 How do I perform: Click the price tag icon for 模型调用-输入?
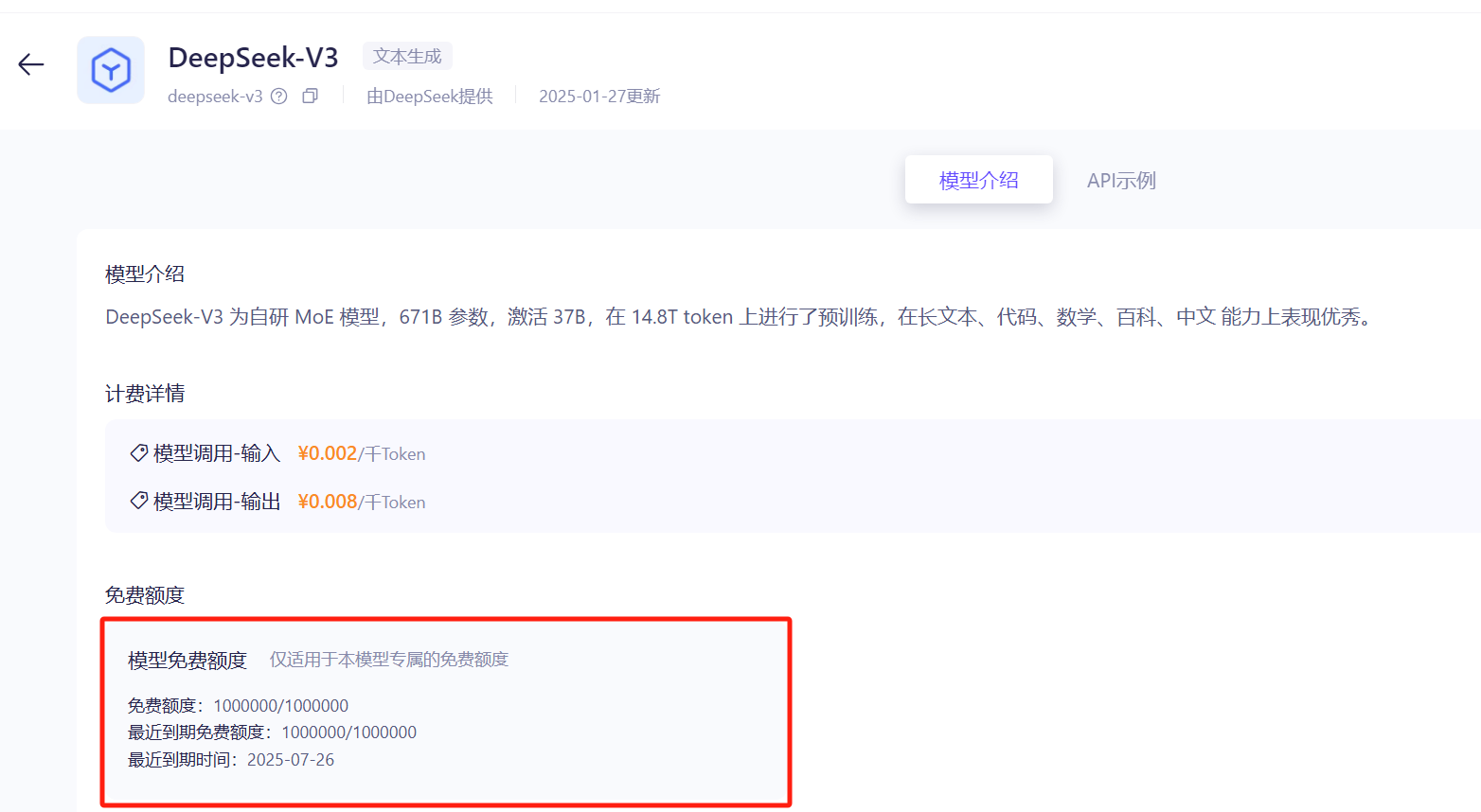point(138,453)
